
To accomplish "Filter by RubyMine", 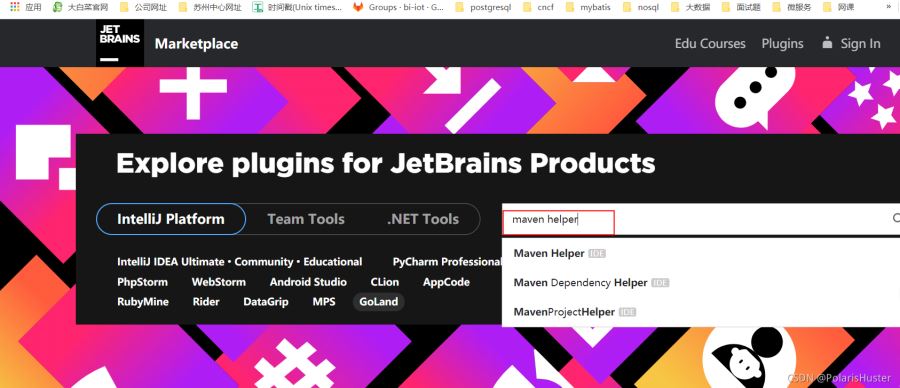I will tap(143, 301).
